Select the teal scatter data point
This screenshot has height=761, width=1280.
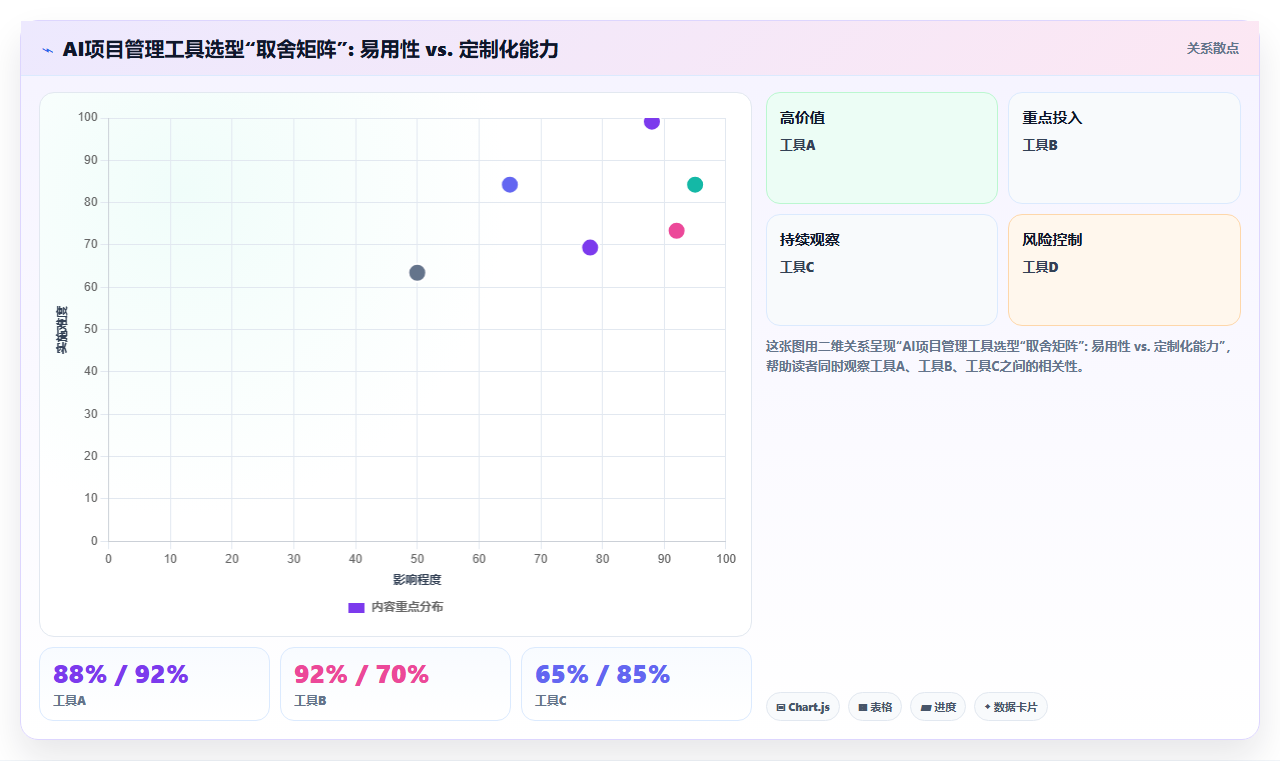click(695, 185)
